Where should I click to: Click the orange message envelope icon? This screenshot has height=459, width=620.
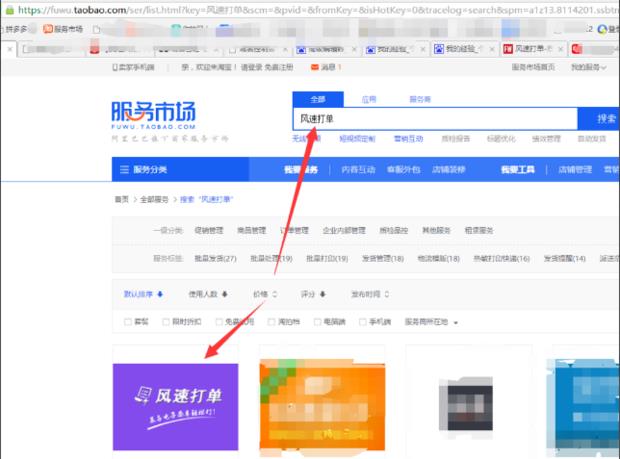click(x=315, y=67)
